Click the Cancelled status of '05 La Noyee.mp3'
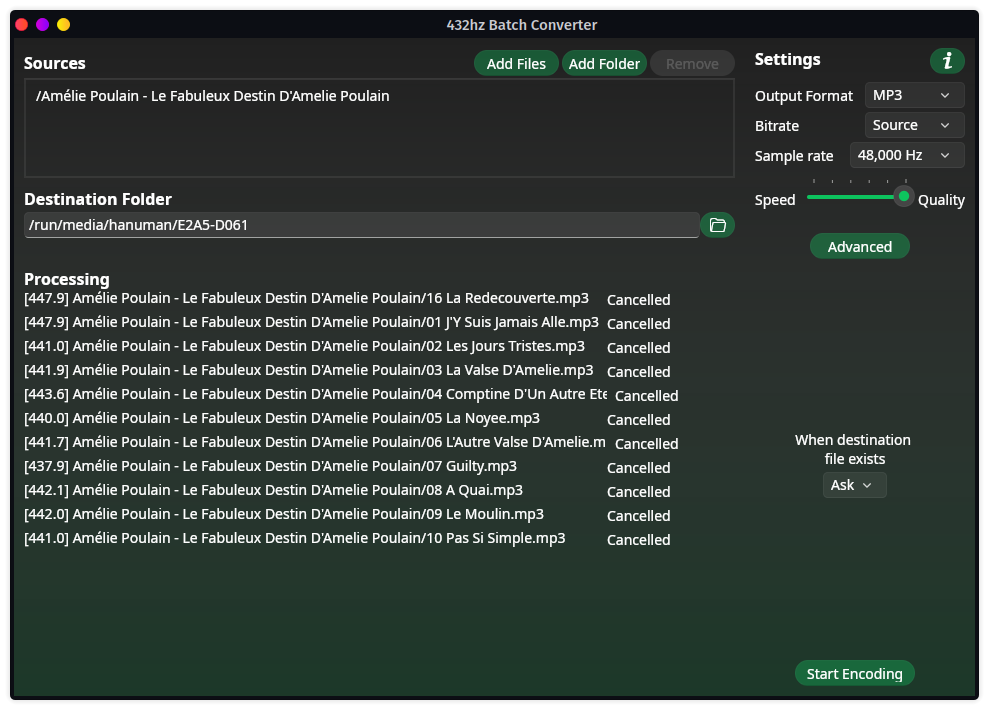Viewport: 989px width, 710px height. [638, 419]
